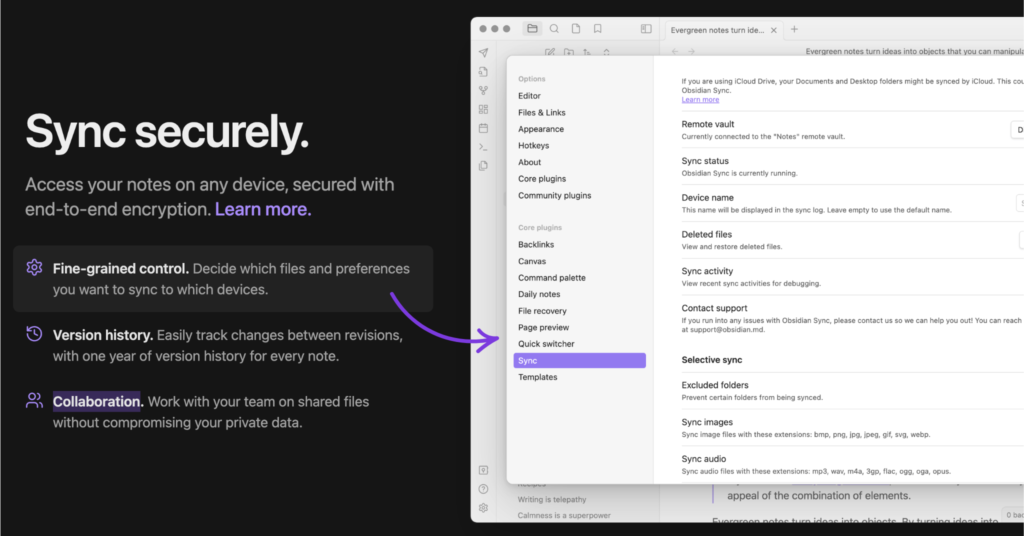Open daily note calendar icon in ribbon
Image resolution: width=1024 pixels, height=536 pixels.
[x=483, y=128]
